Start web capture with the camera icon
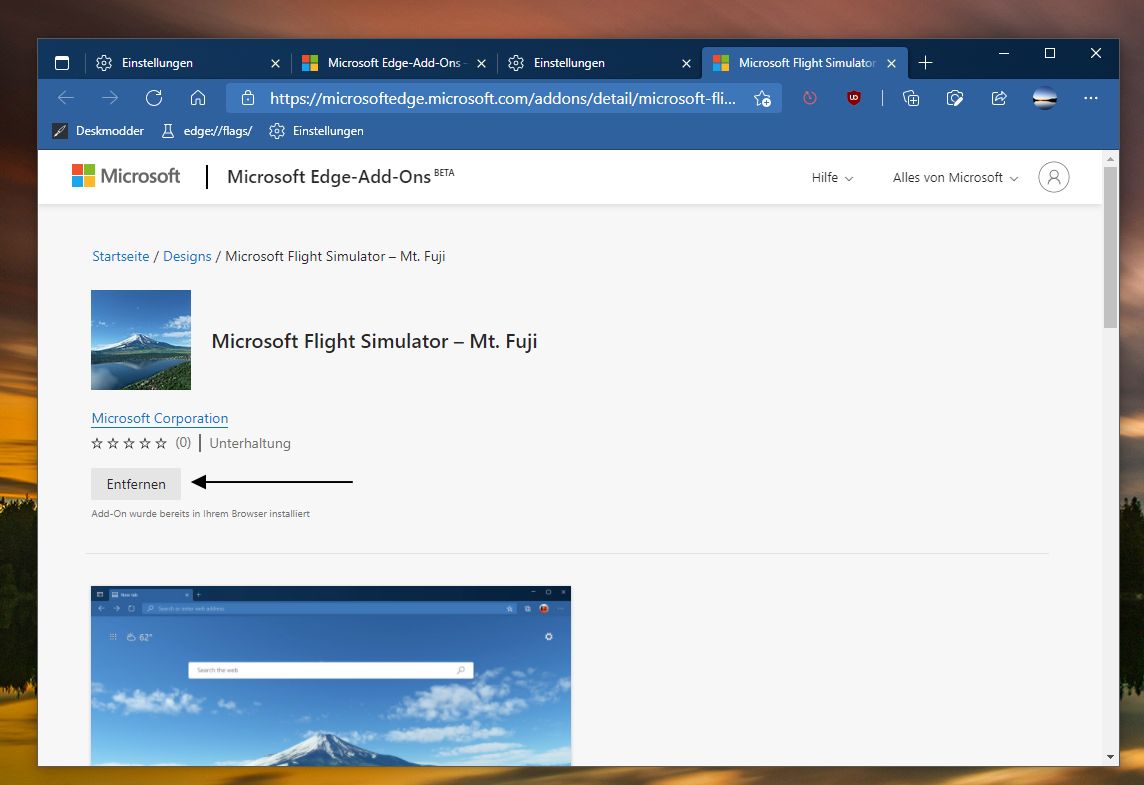The height and width of the screenshot is (785, 1144). coord(955,98)
